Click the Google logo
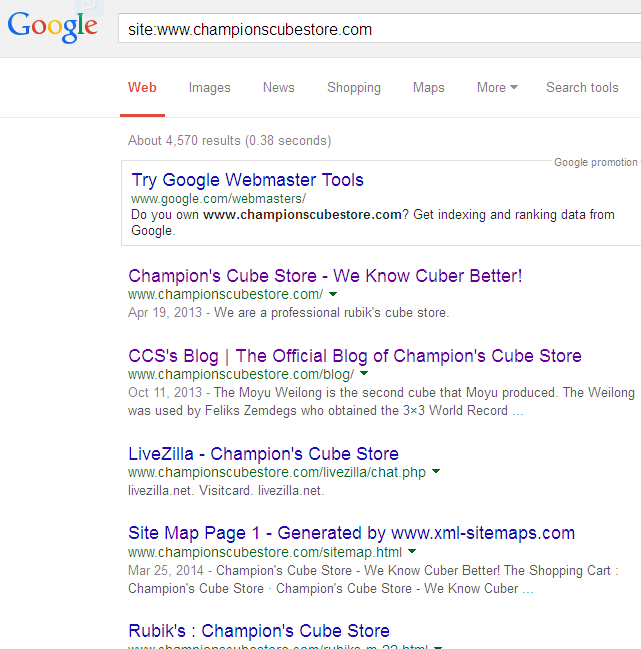The width and height of the screenshot is (641, 649). 53,26
